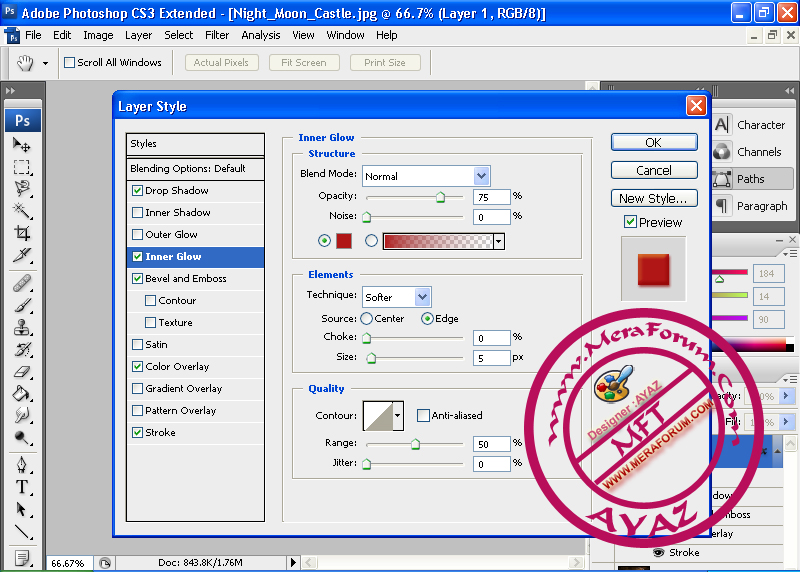Image resolution: width=800 pixels, height=572 pixels.
Task: Select the Clone Stamp tool
Action: coord(21,327)
